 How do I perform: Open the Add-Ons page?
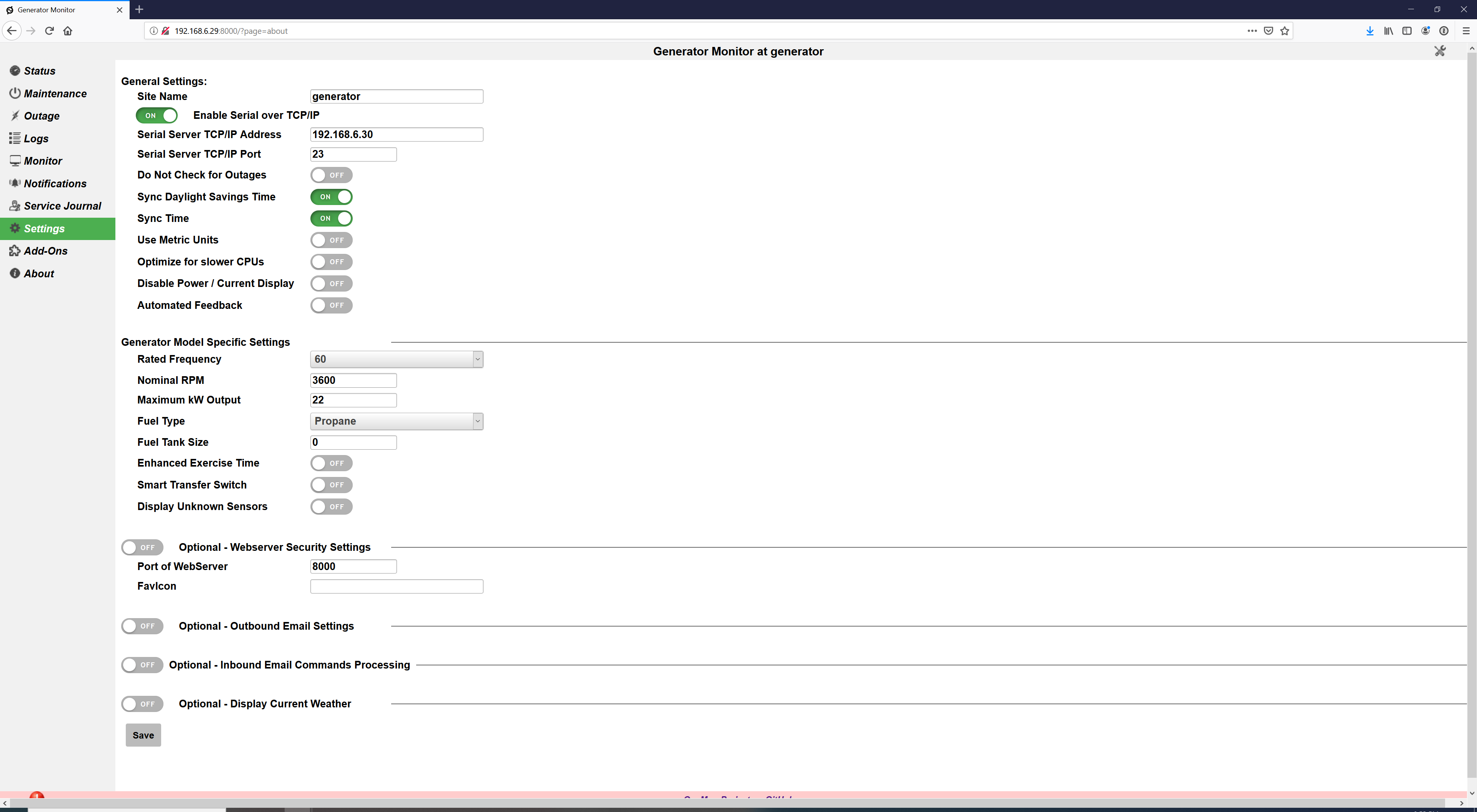coord(57,250)
